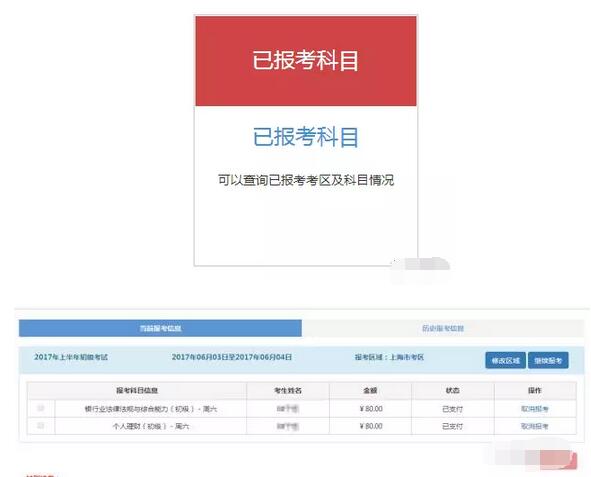Screen dimensions: 591x477
Task: Switch to the 当前报考信息 tab
Action: (x=160, y=328)
